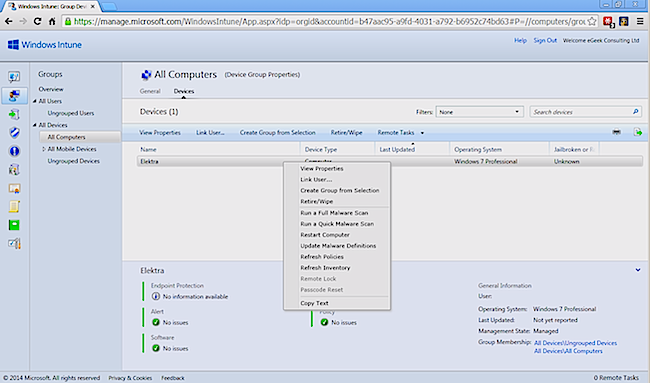Image resolution: width=650 pixels, height=383 pixels.
Task: Click the 0 Remote Tasks status text
Action: pyautogui.click(x=616, y=378)
